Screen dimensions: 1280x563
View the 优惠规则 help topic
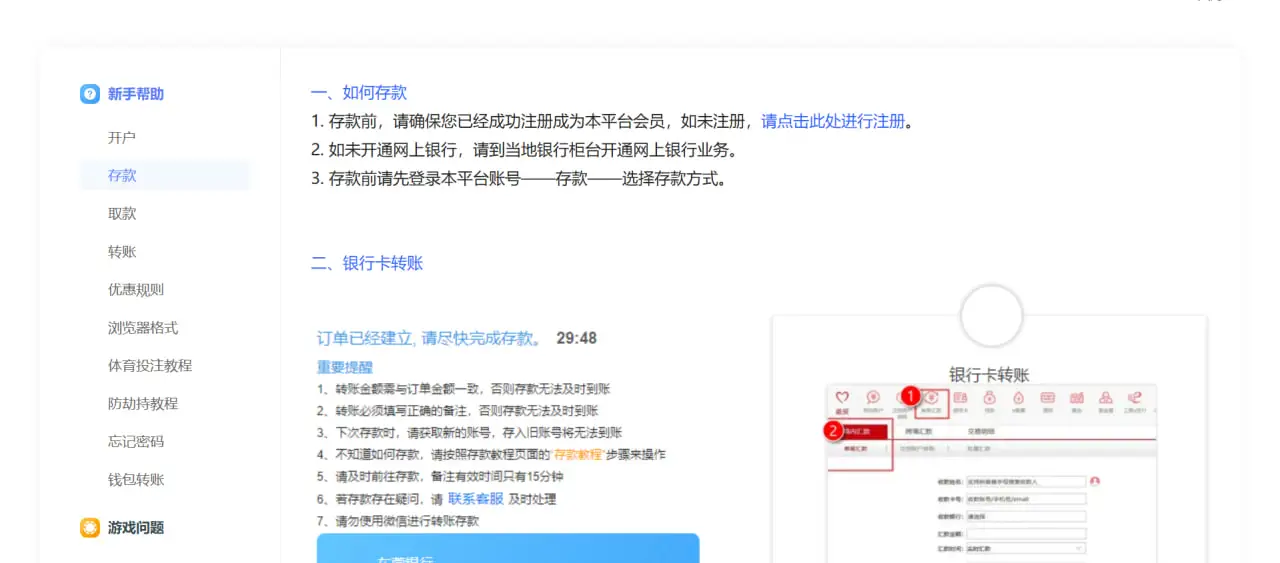coord(136,289)
